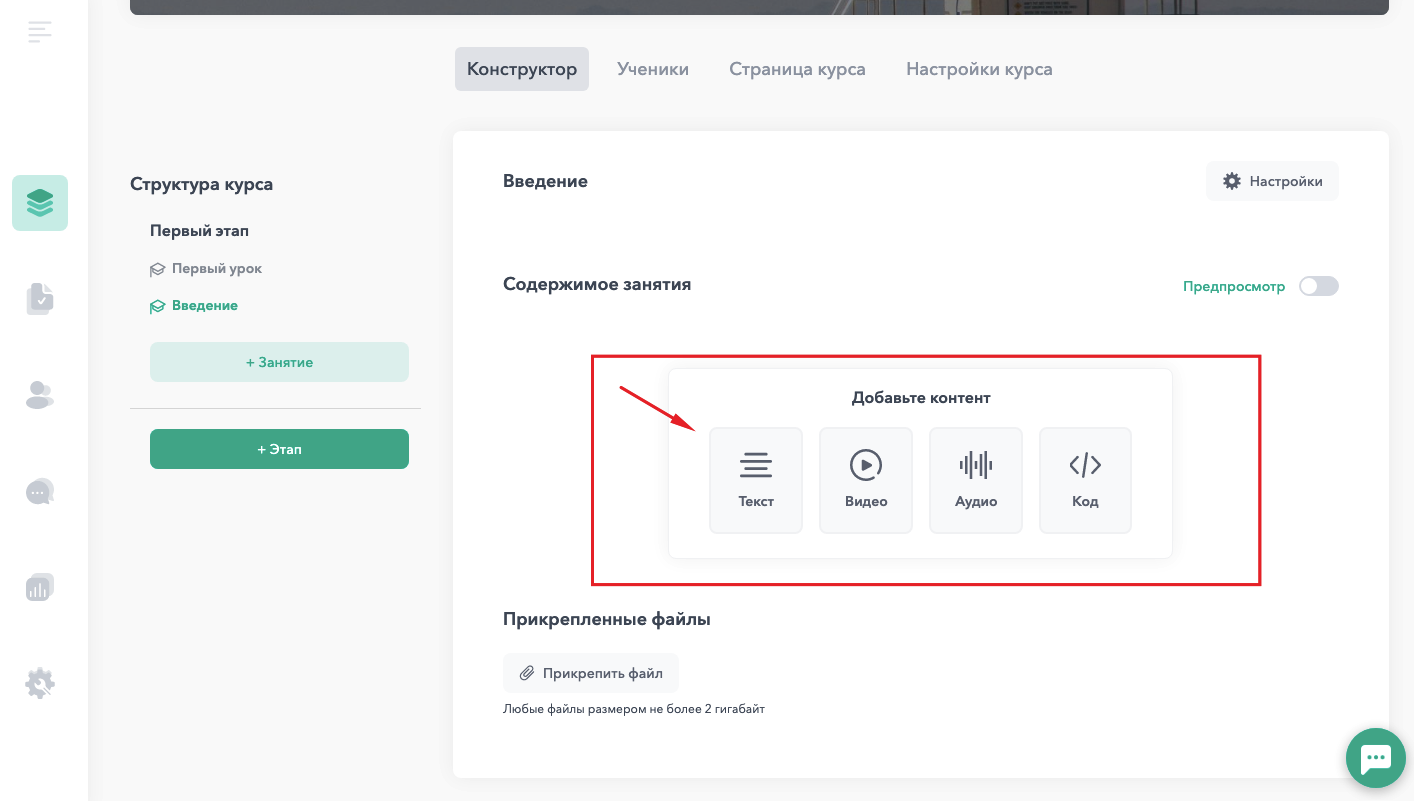Open the courses layers icon in sidebar
The height and width of the screenshot is (801, 1414).
pyautogui.click(x=40, y=203)
